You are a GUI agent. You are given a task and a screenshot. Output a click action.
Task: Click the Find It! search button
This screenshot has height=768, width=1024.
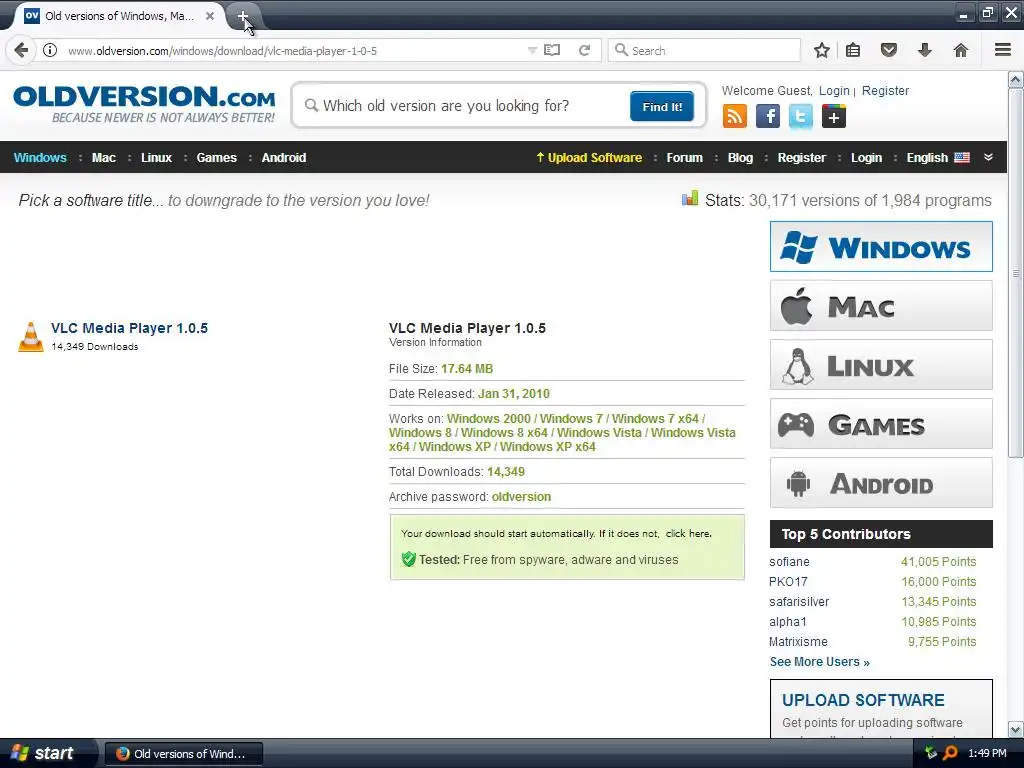coord(662,106)
